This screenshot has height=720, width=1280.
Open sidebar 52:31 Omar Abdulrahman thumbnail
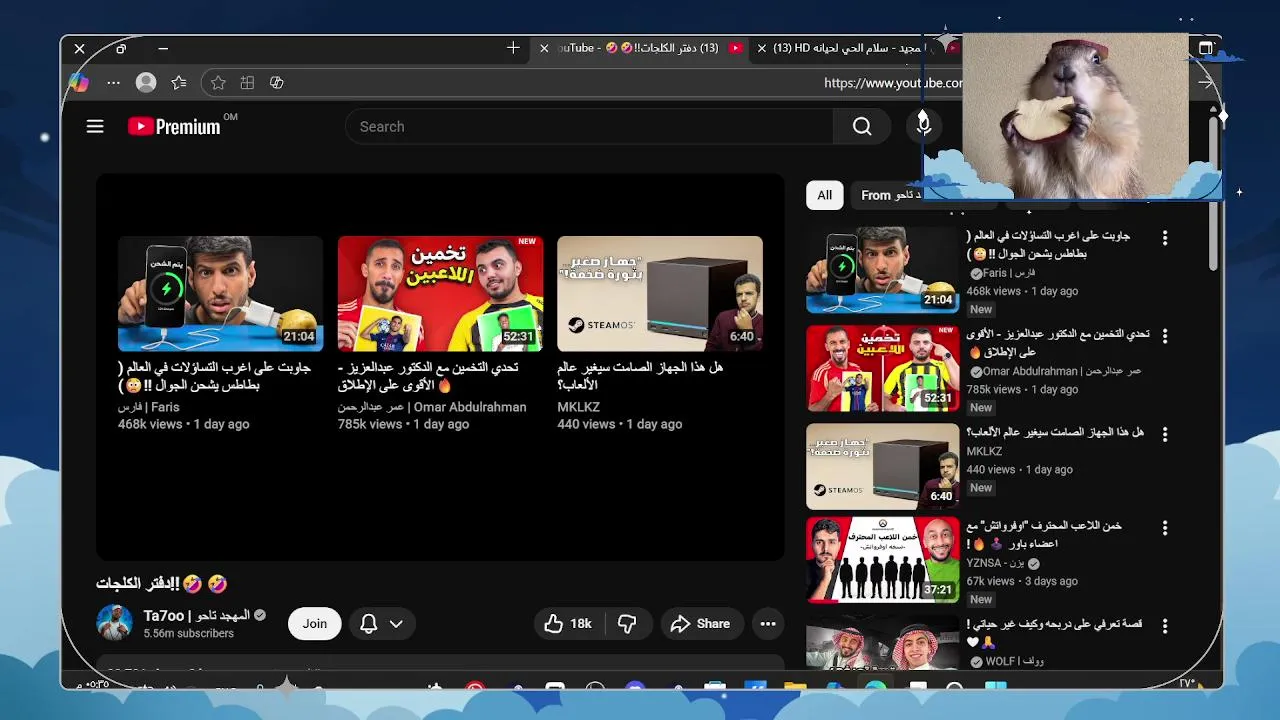[882, 368]
